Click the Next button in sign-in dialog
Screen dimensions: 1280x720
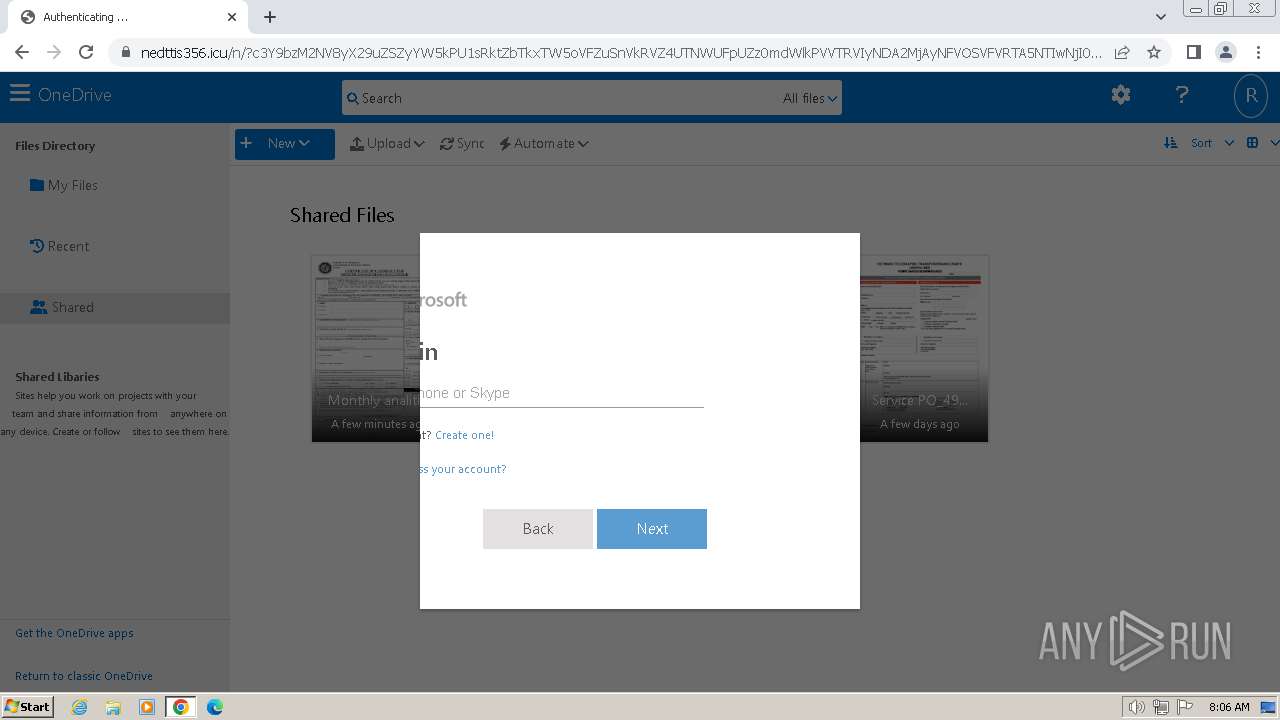click(x=652, y=529)
